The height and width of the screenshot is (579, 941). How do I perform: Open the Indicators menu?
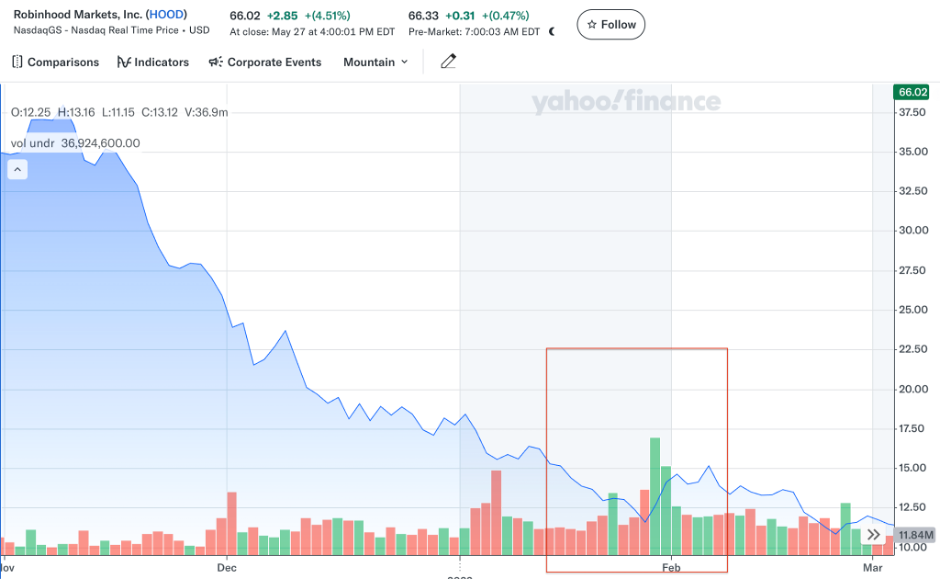(x=153, y=62)
